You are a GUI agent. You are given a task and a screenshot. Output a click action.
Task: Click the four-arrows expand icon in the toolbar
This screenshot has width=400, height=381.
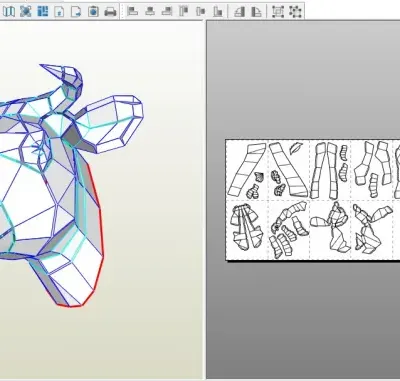(x=26, y=12)
